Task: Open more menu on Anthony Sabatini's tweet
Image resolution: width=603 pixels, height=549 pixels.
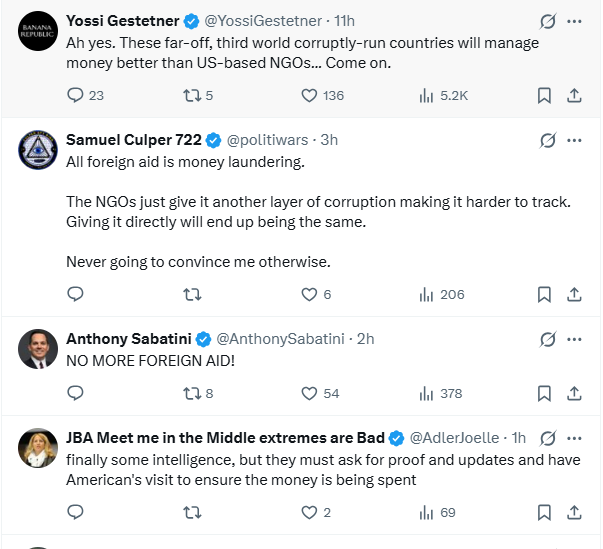Action: tap(574, 339)
